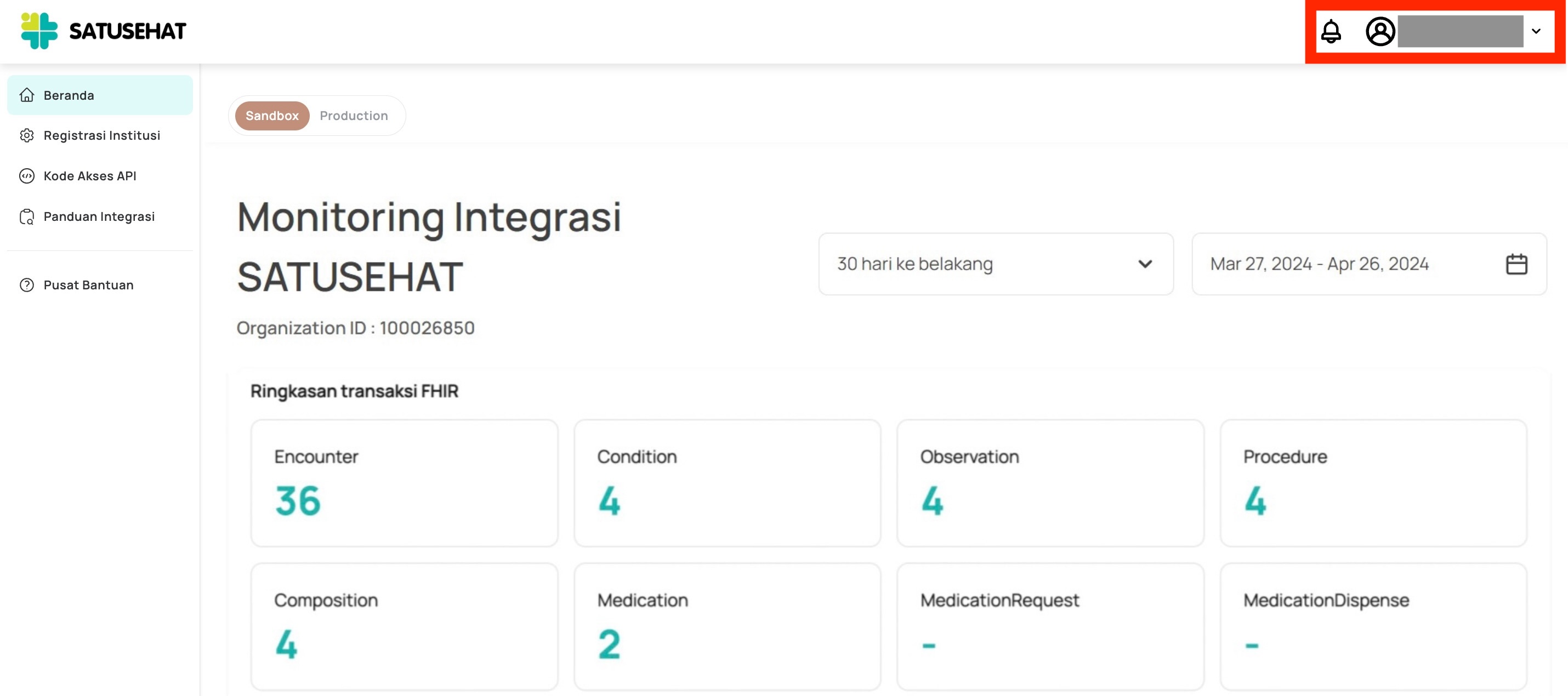1568x696 pixels.
Task: Open the notification bell
Action: 1331,32
